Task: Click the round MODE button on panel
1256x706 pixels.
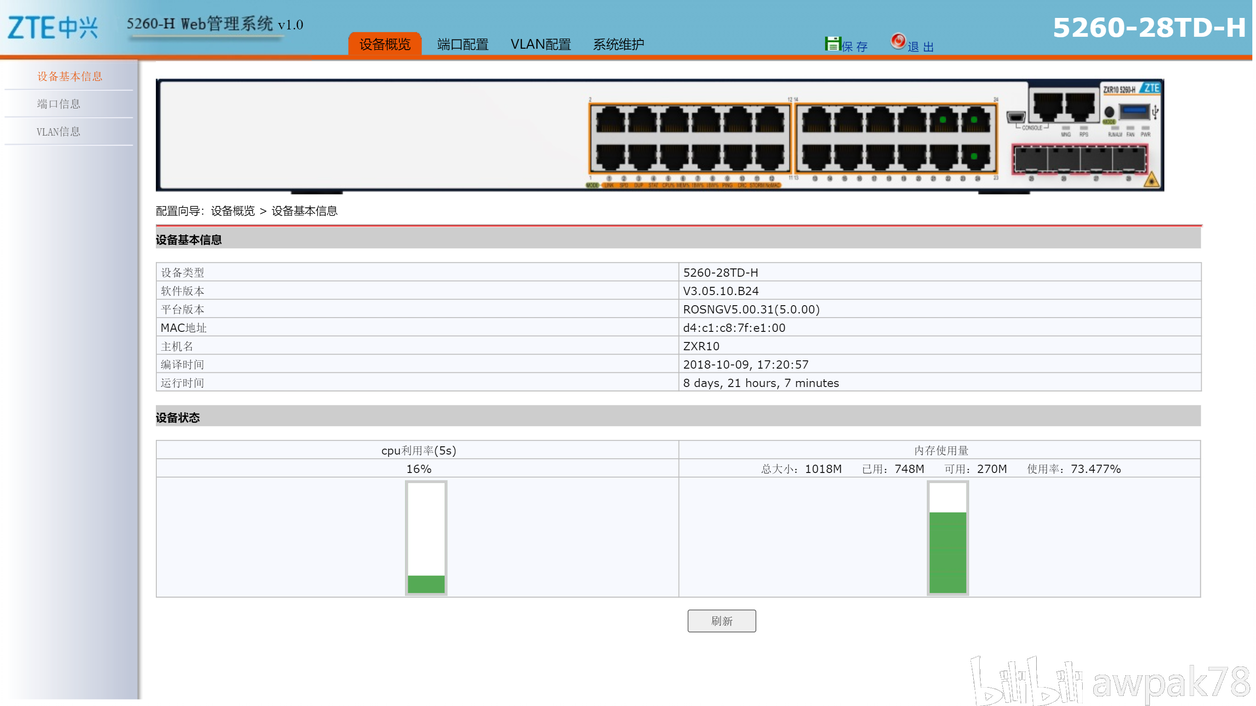Action: pos(1109,112)
